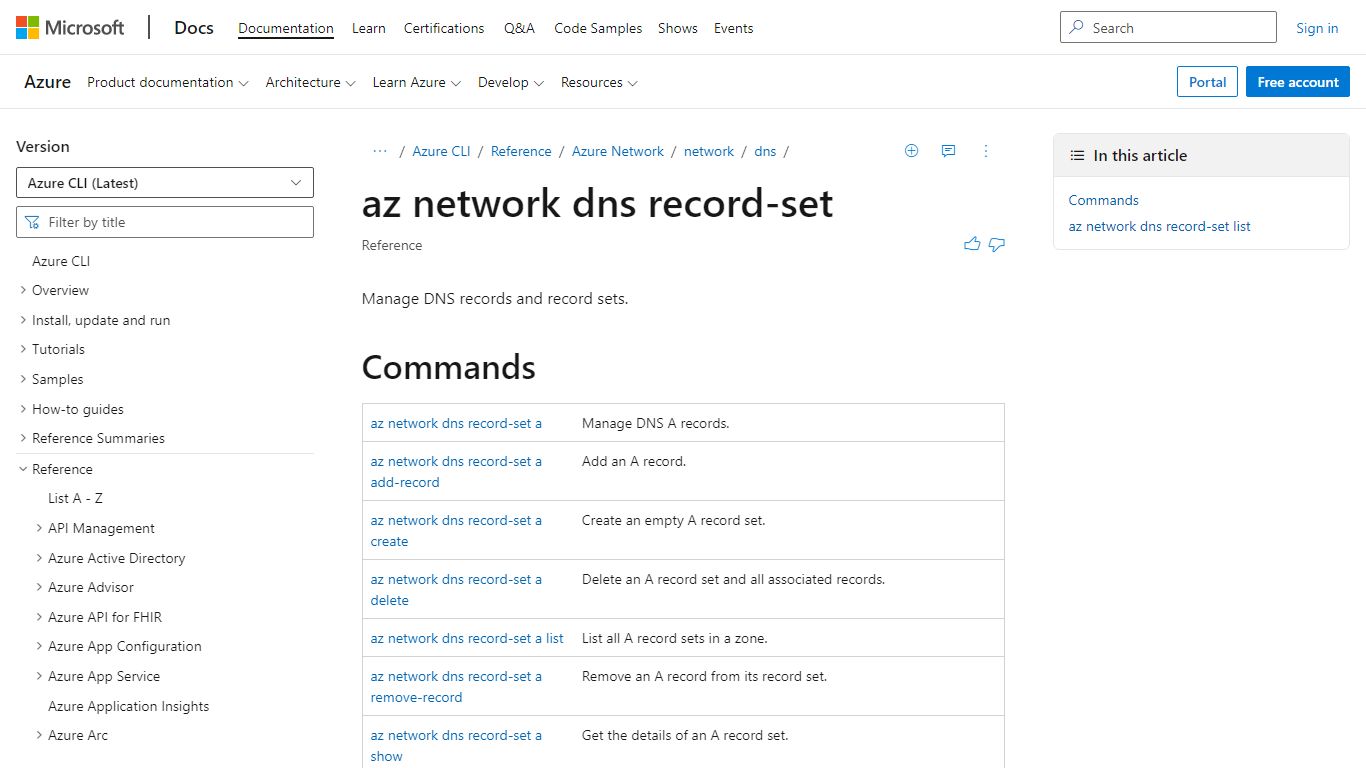Select List A - Z tree item
This screenshot has width=1366, height=768.
pyautogui.click(x=75, y=498)
